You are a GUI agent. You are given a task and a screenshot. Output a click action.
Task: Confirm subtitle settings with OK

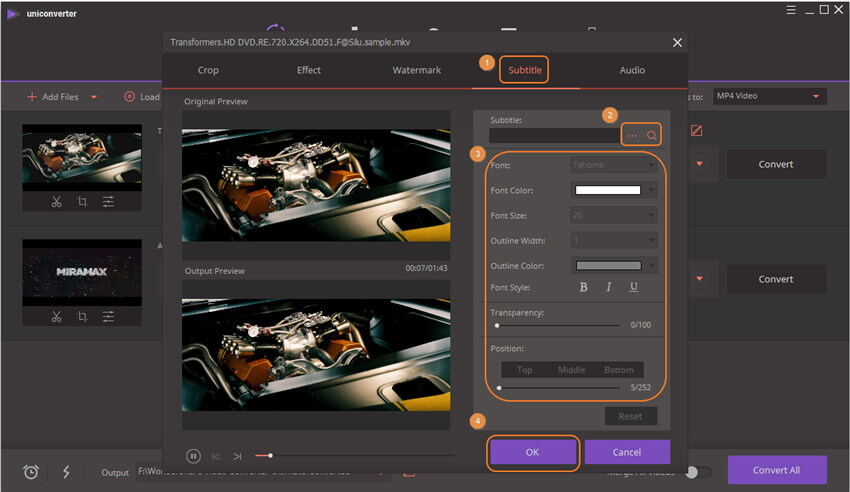[x=532, y=452]
